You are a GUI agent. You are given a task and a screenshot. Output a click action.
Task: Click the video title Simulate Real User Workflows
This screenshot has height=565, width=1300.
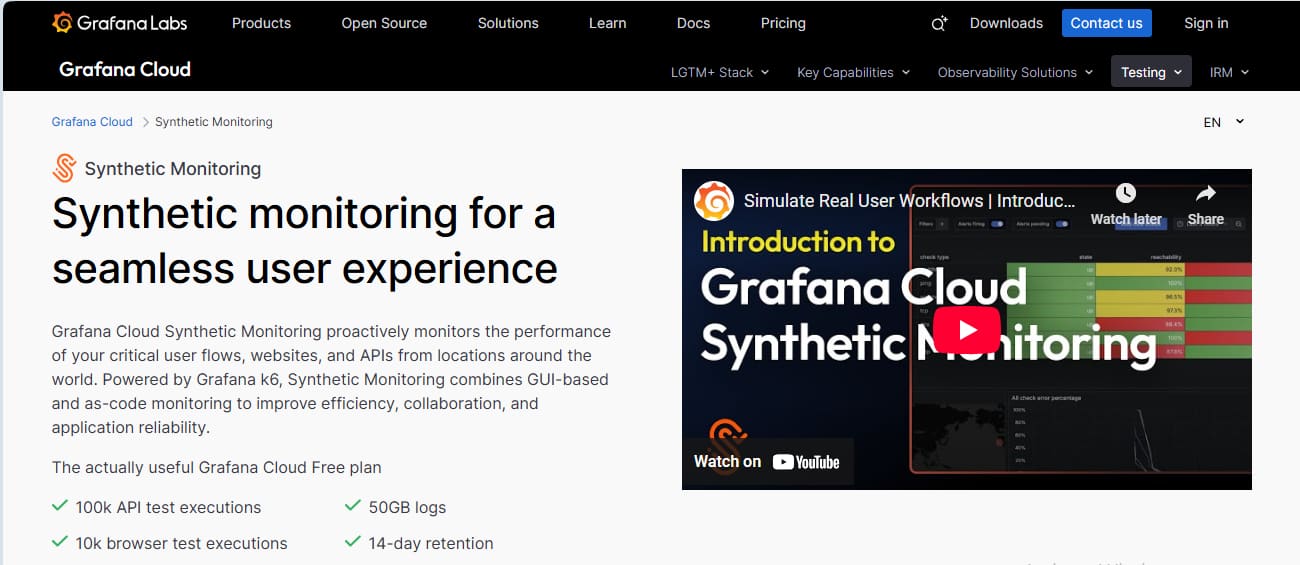pyautogui.click(x=909, y=200)
